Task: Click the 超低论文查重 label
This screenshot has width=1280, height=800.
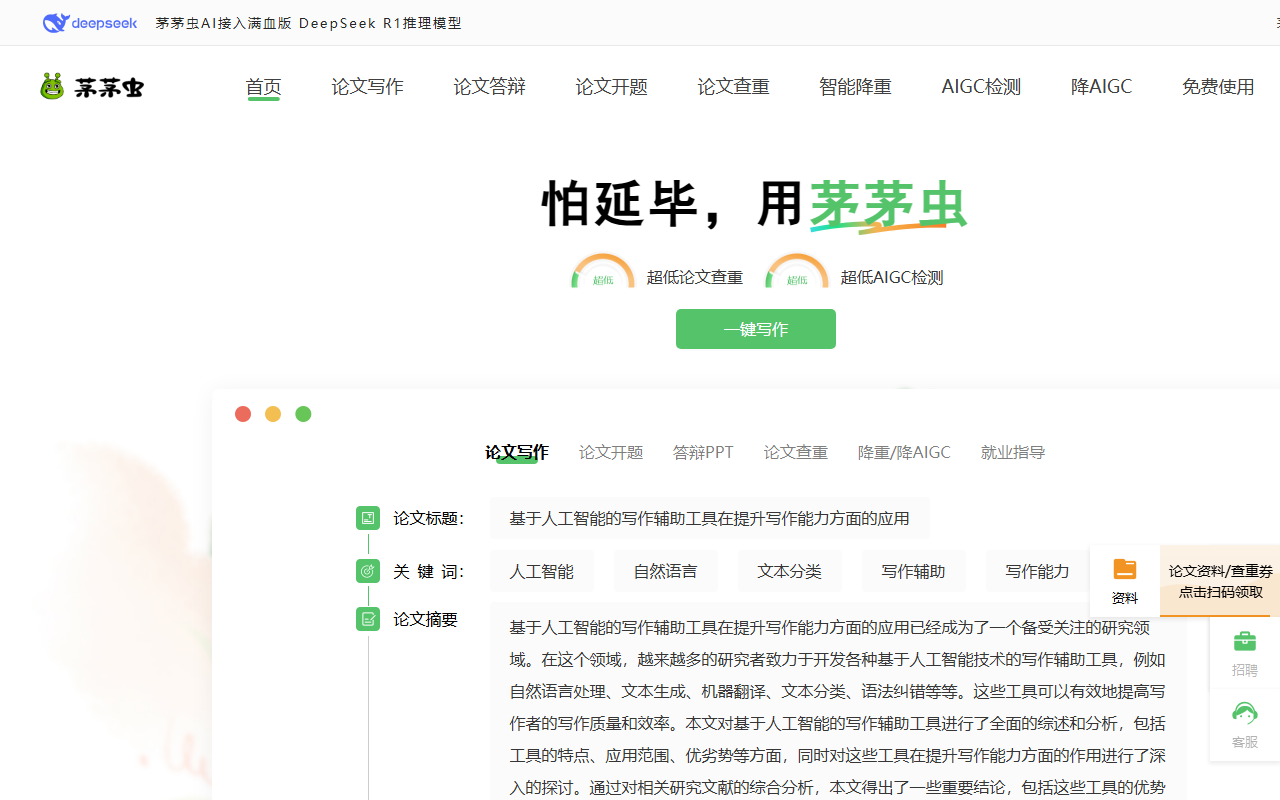Action: coord(695,277)
